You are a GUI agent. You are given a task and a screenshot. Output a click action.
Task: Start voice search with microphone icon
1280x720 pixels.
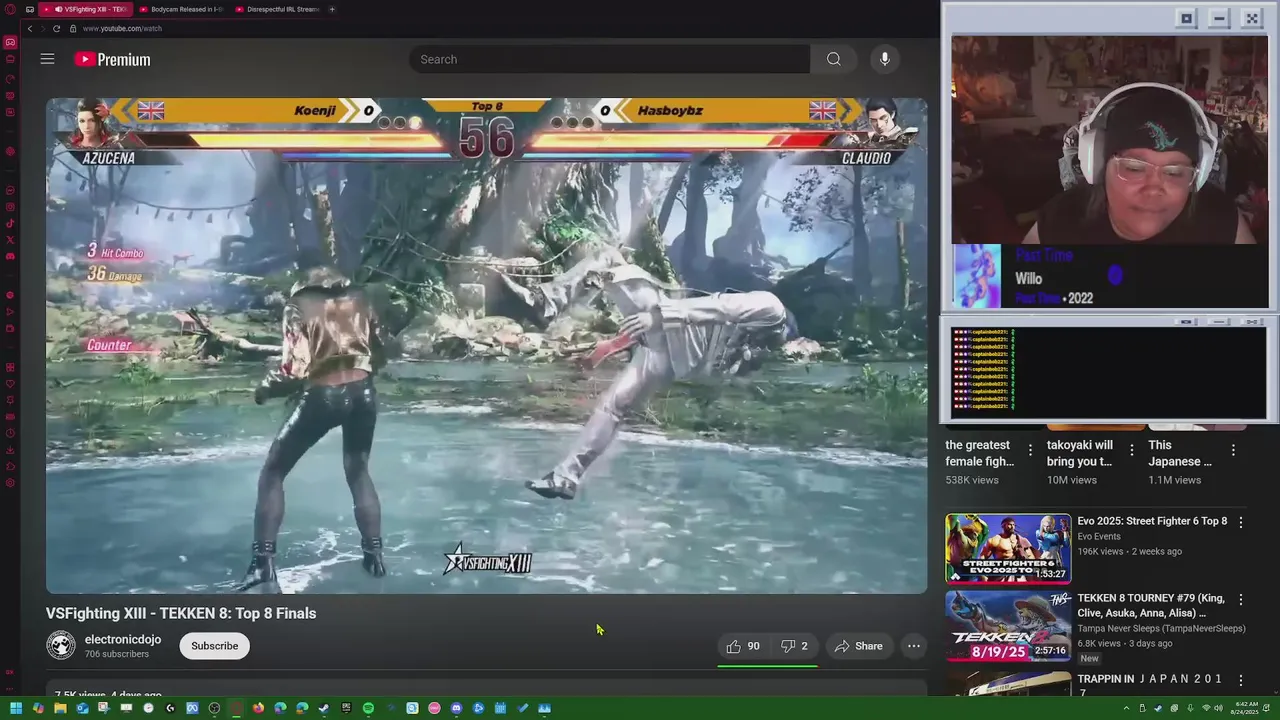tap(885, 59)
